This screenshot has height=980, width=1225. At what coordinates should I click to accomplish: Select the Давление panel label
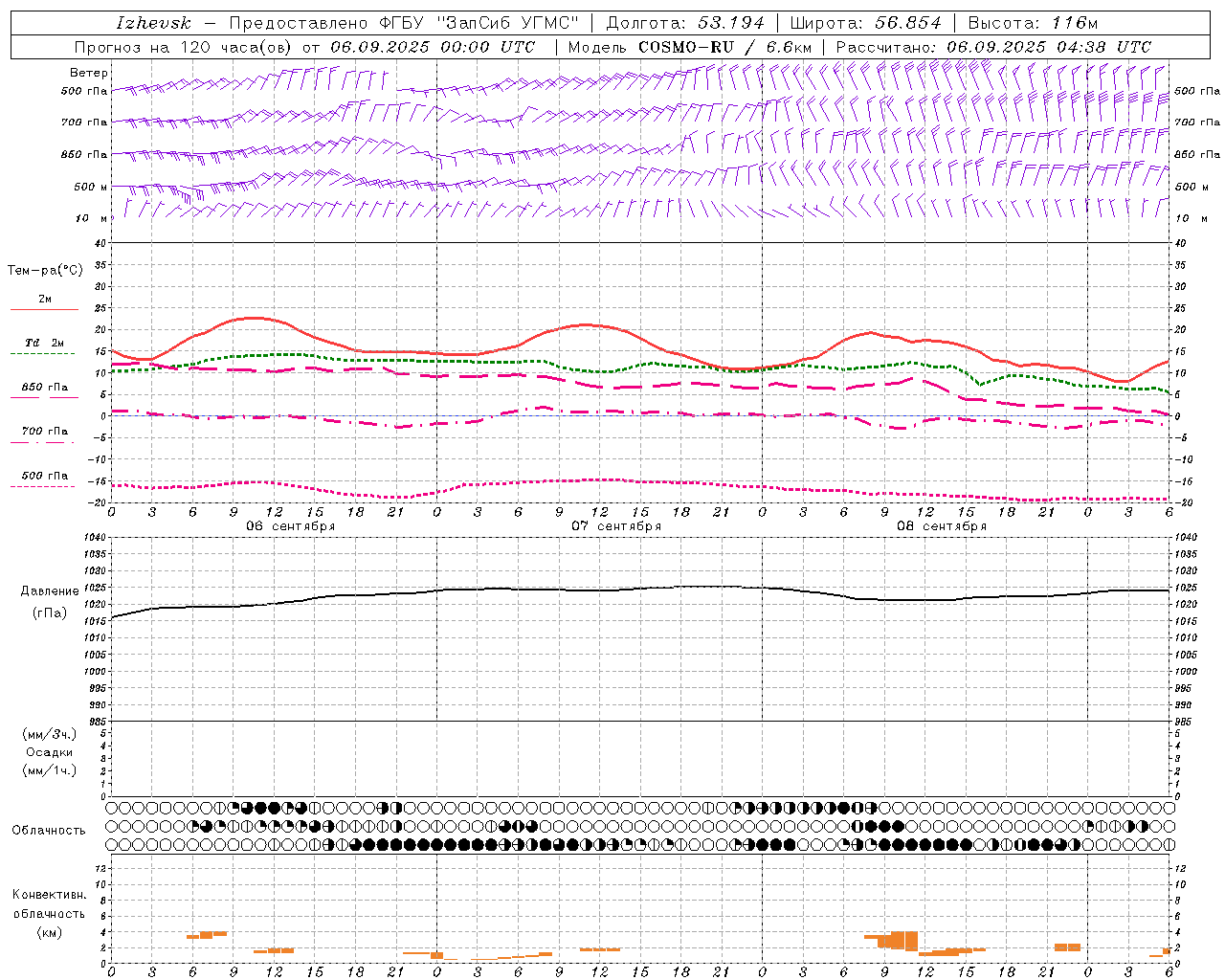pyautogui.click(x=50, y=591)
